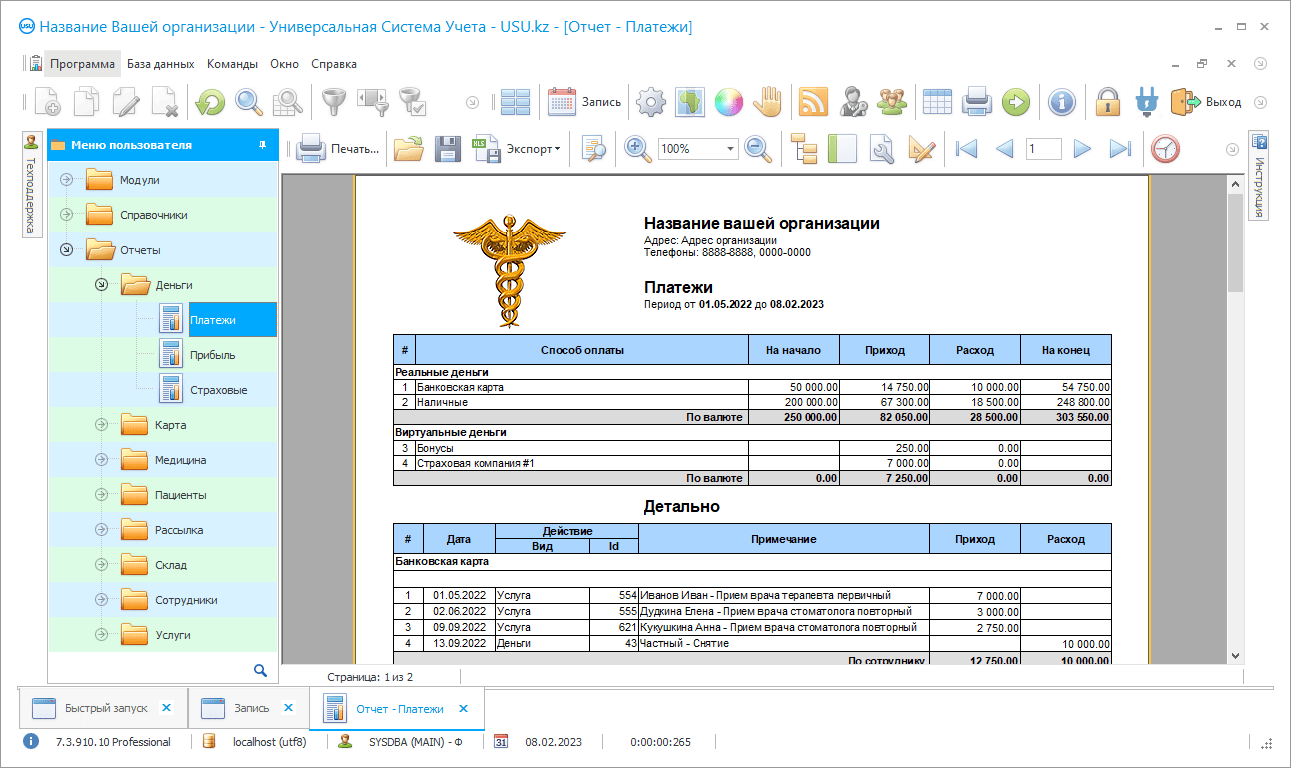Collapse the Деньги folder
Image resolution: width=1291 pixels, height=768 pixels.
click(x=101, y=285)
